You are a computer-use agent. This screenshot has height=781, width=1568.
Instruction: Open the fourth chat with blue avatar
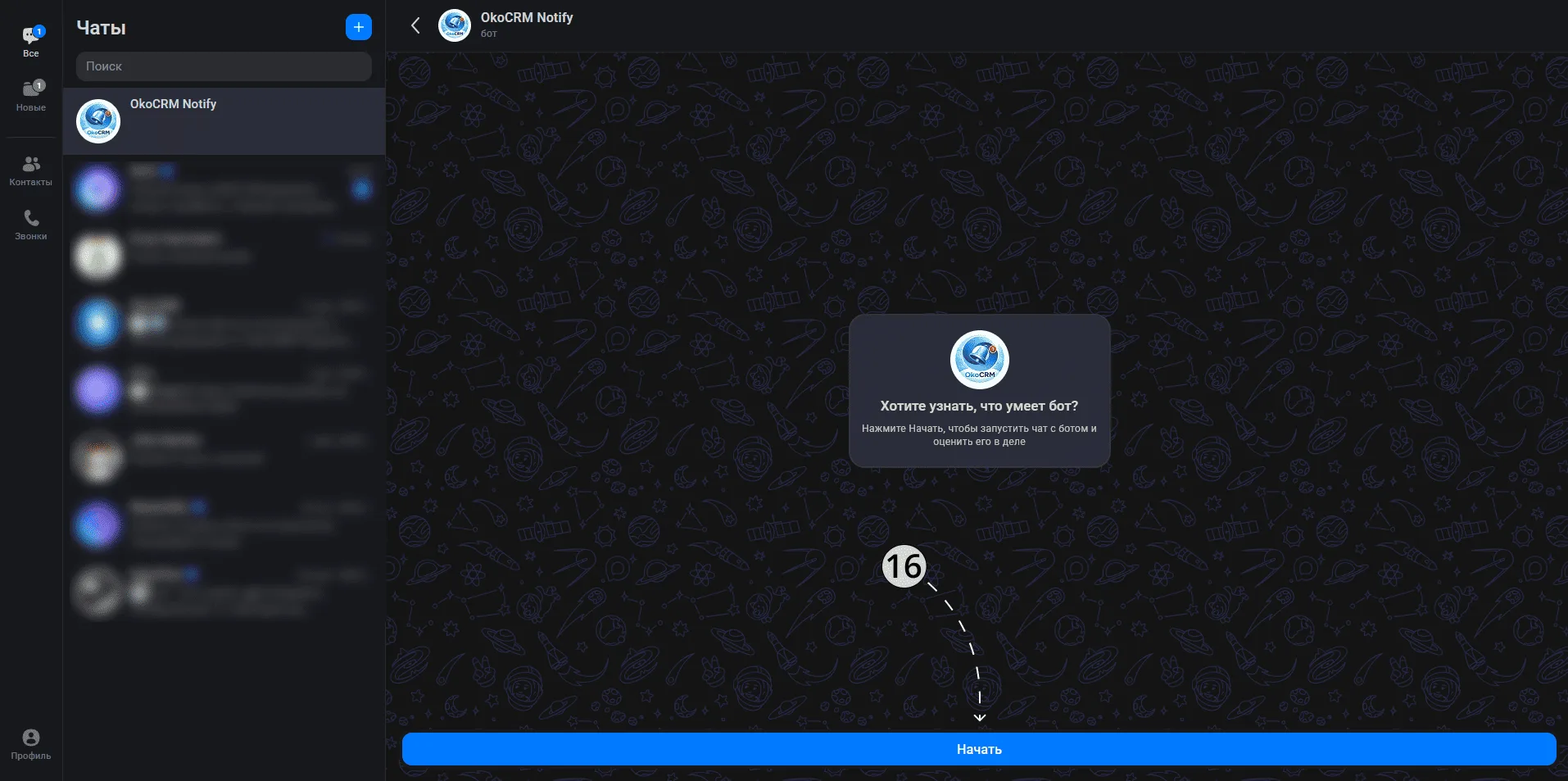point(224,323)
